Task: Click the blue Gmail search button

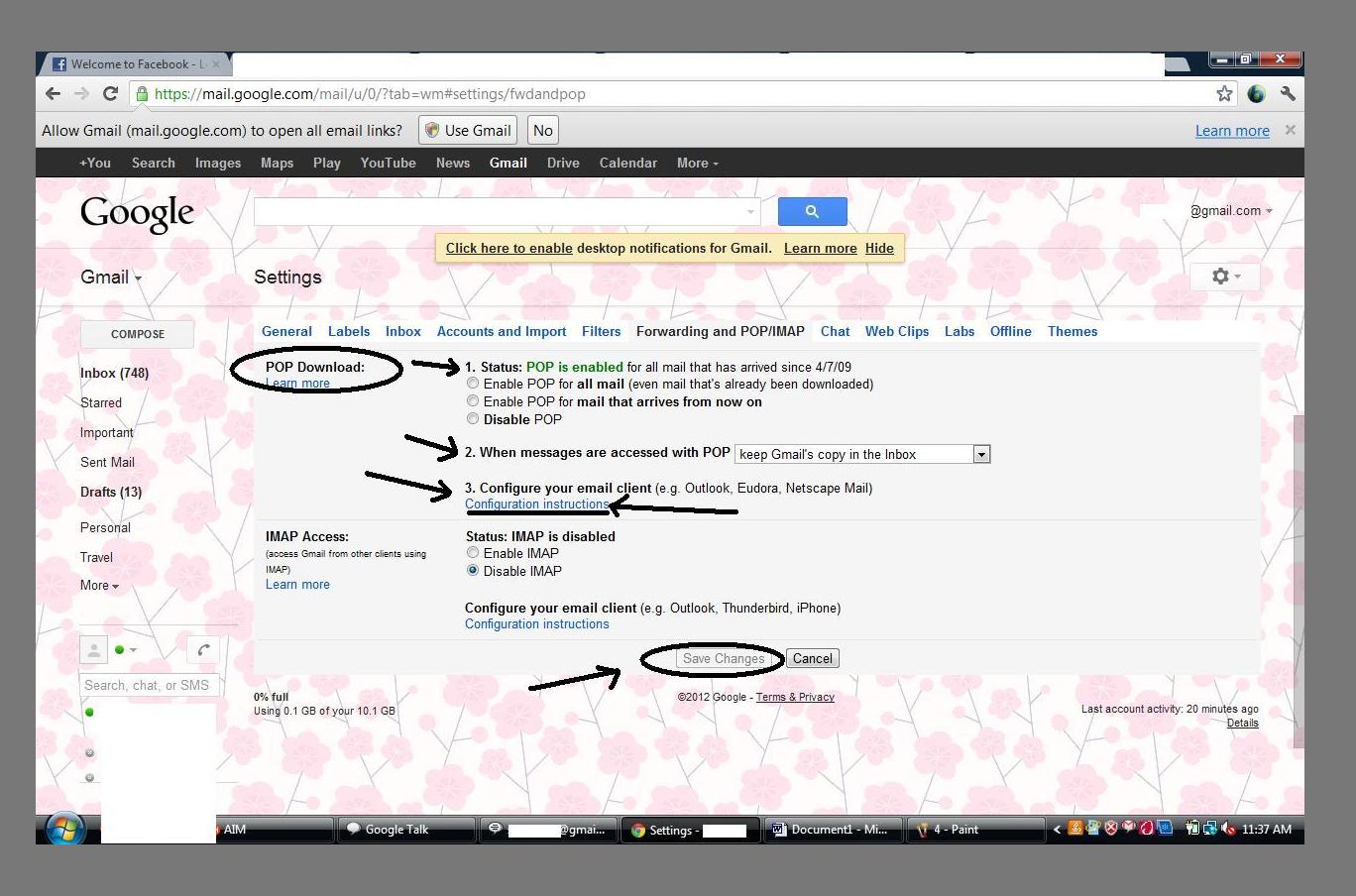Action: coord(812,211)
